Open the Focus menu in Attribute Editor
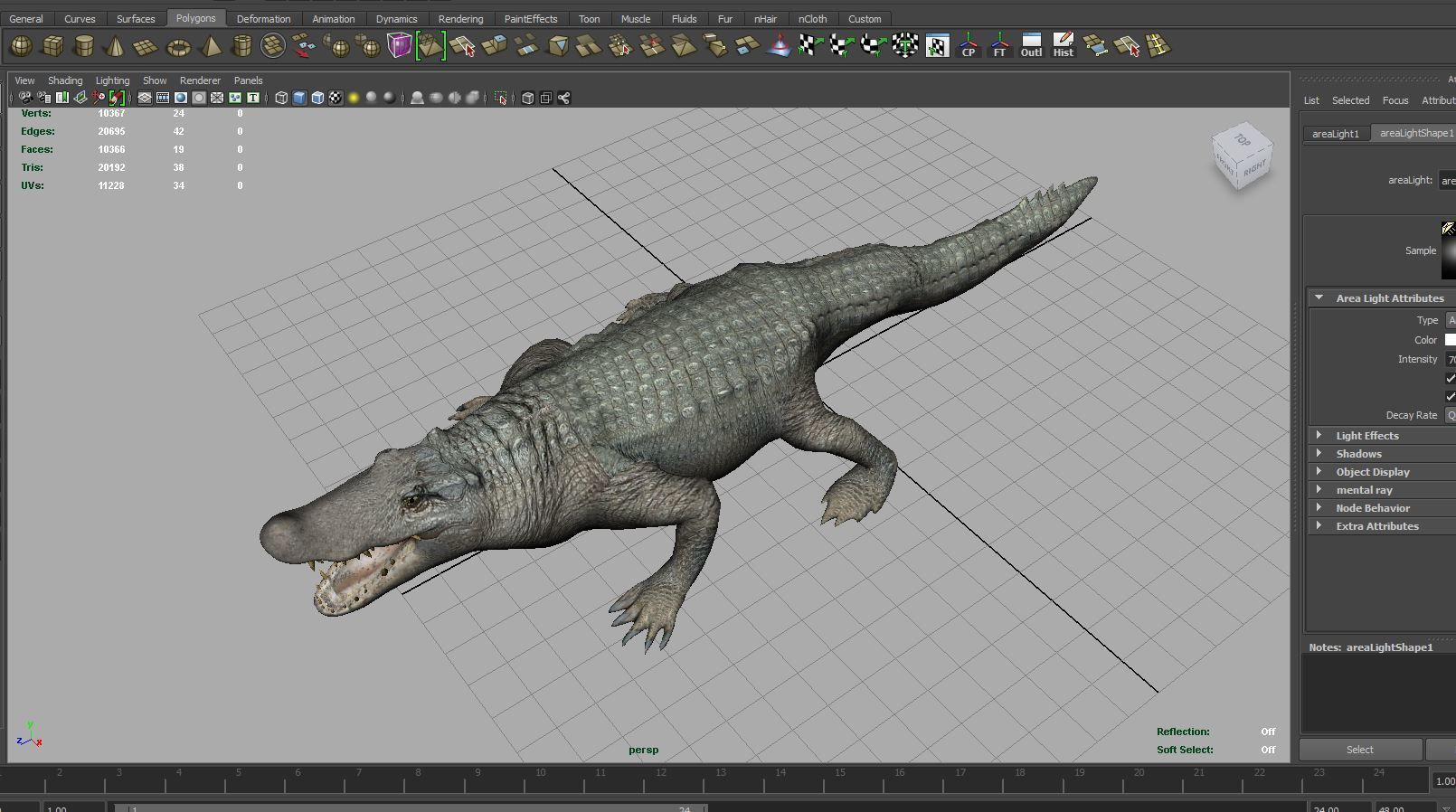The width and height of the screenshot is (1456, 812). pyautogui.click(x=1395, y=100)
